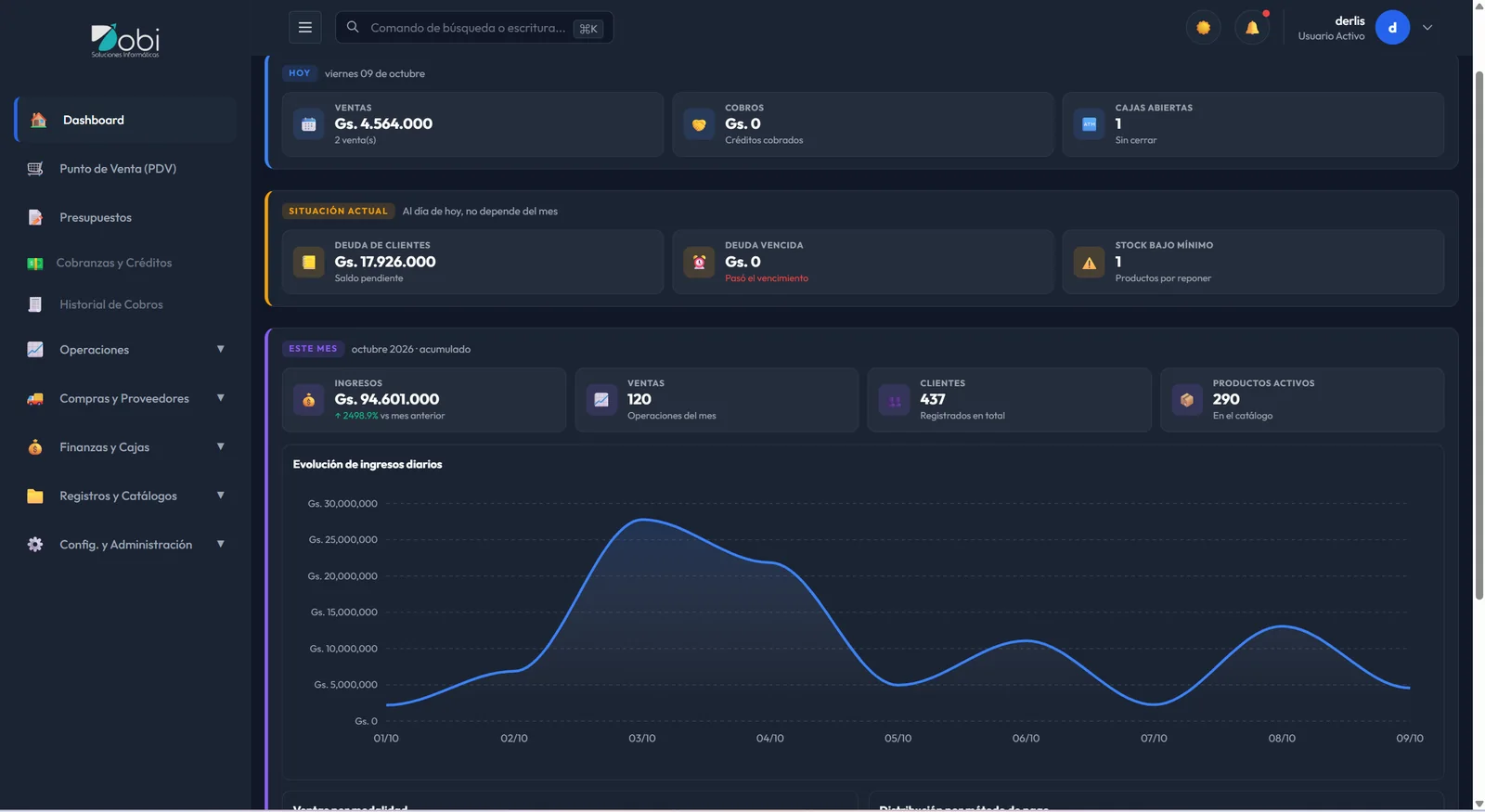Click the page vertical scrollbar
1485x812 pixels.
pos(1479,334)
